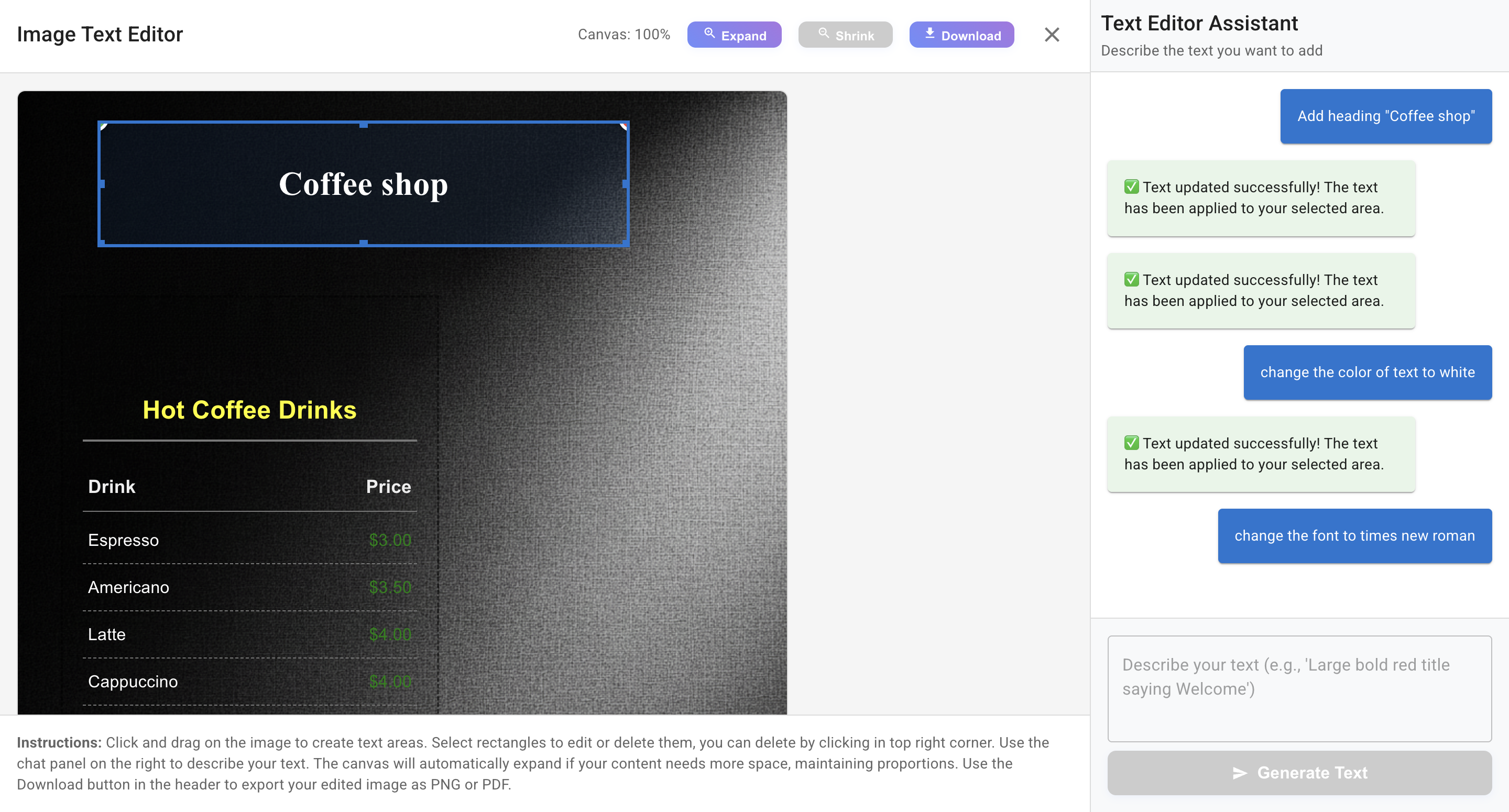Click the left-edge handle of the Coffee shop box
The image size is (1509, 812).
click(102, 184)
